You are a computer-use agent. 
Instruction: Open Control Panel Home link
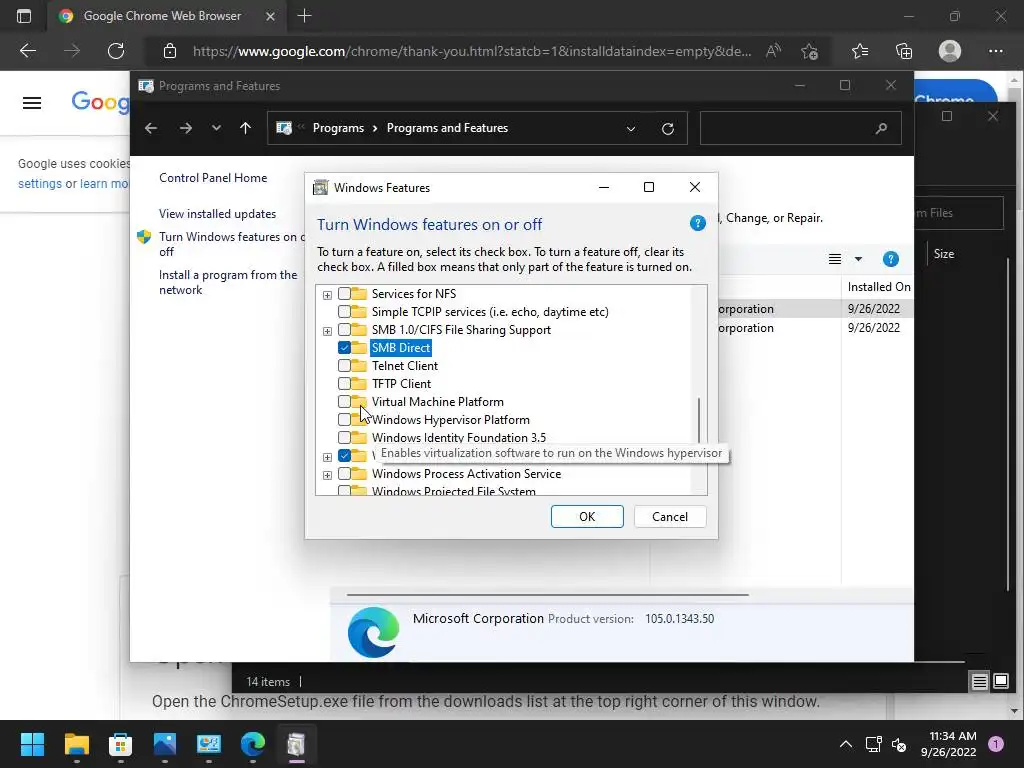[x=213, y=178]
